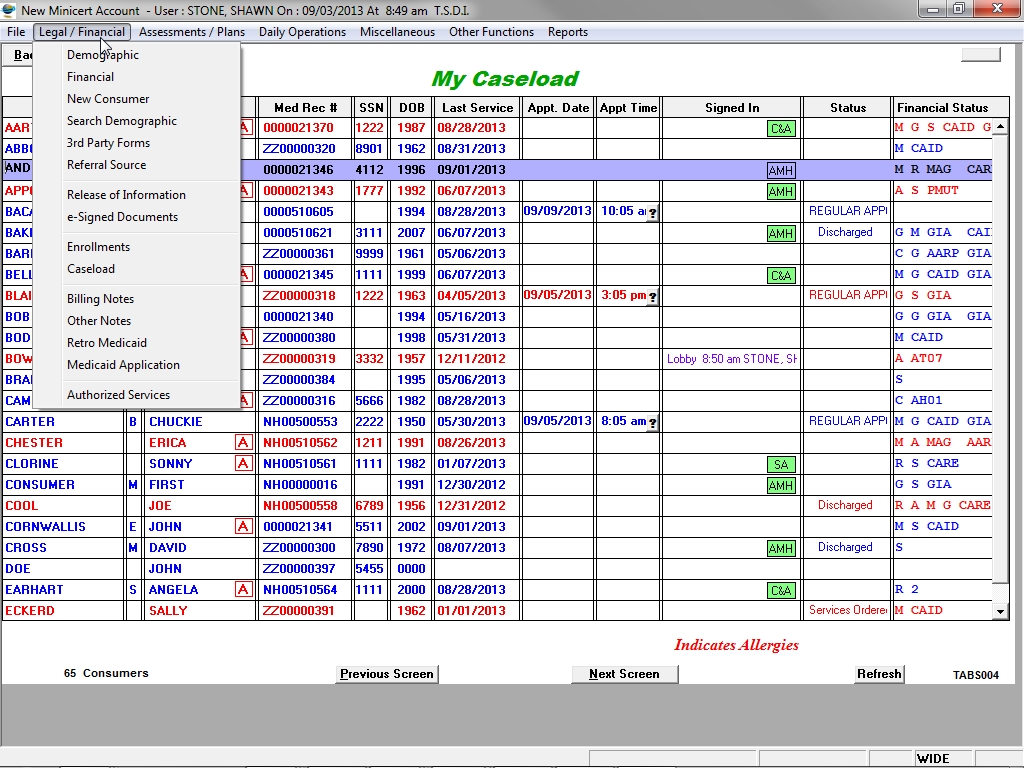The height and width of the screenshot is (768, 1024).
Task: Click Lobby 8:50 am STONE sign-in entry
Action: (x=731, y=359)
